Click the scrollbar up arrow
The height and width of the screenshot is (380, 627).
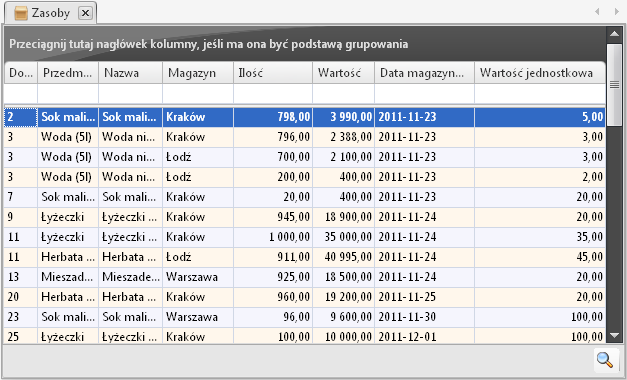614,34
